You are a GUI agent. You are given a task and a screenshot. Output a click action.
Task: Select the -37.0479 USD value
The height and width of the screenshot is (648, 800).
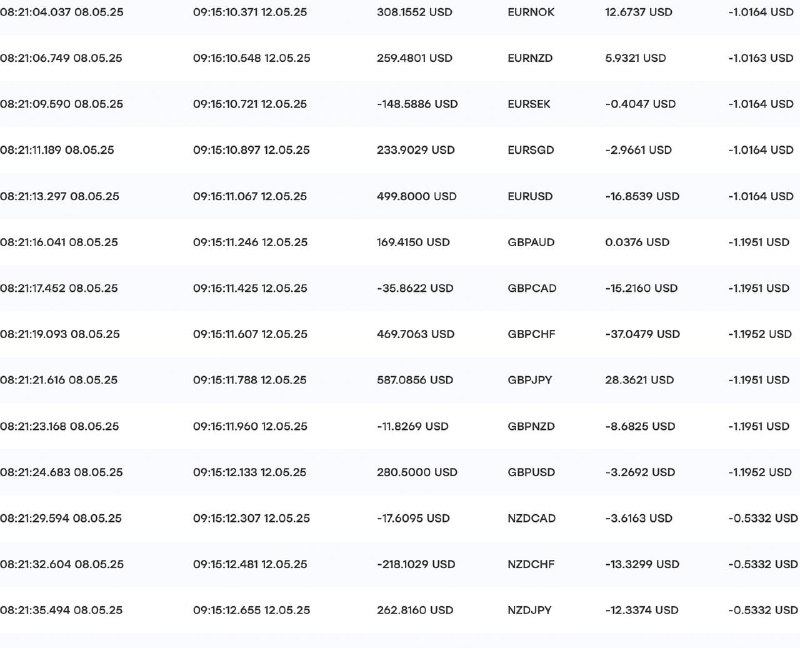point(642,334)
